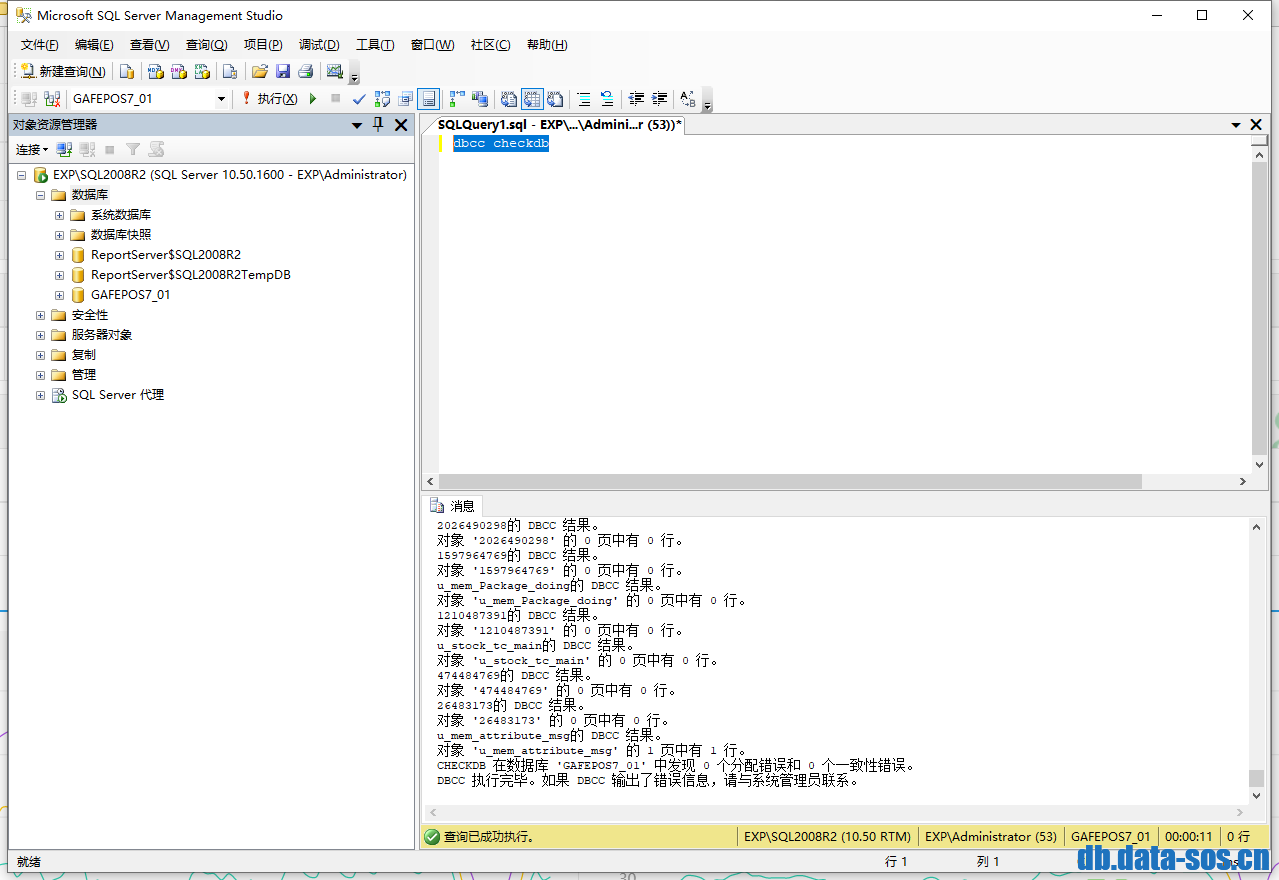The image size is (1279, 880).
Task: Click the SQL Server Compact Query icon
Action: pos(230,71)
